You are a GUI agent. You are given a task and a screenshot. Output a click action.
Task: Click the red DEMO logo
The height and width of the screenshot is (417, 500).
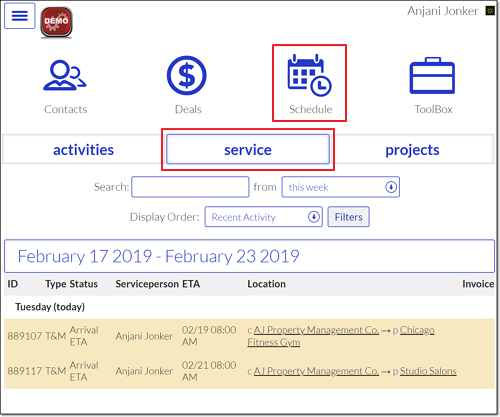pos(56,22)
